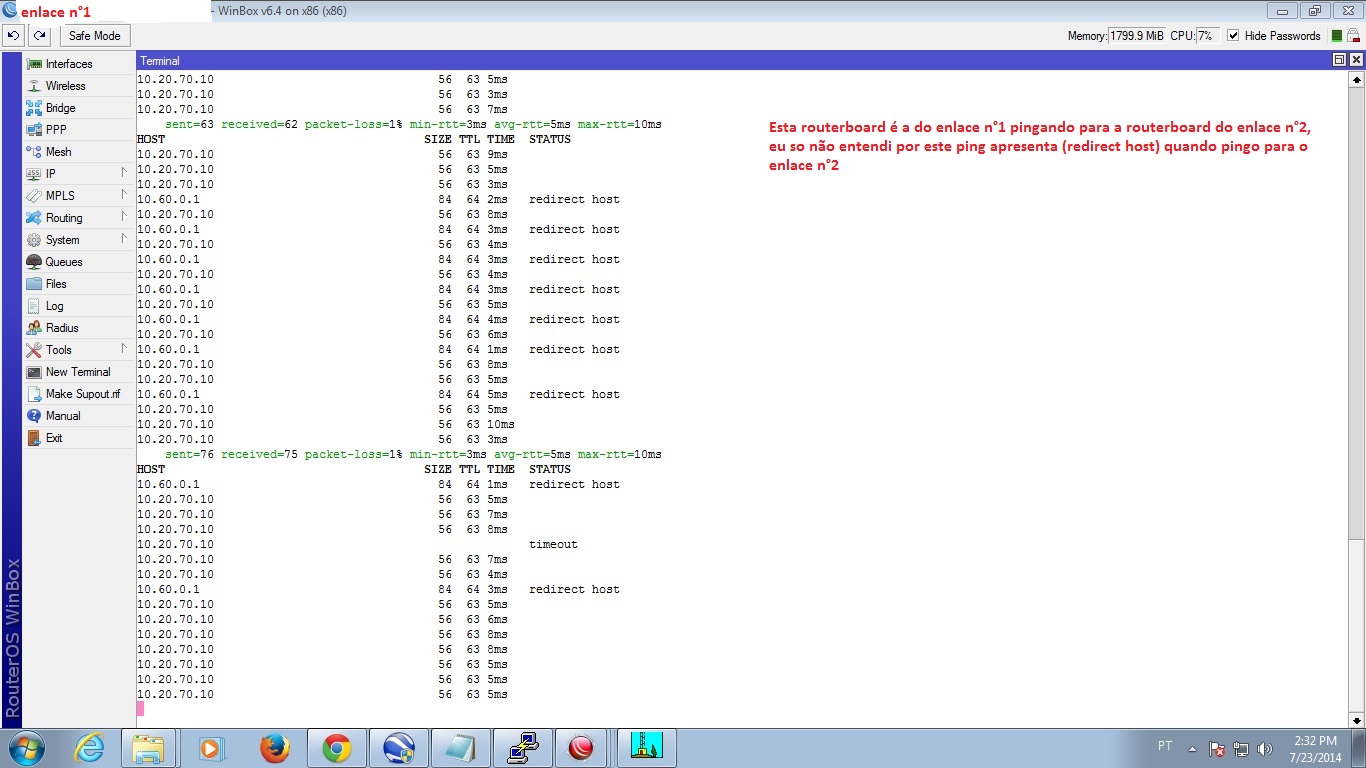Toggle the Hide Passwords checkbox
This screenshot has height=768, width=1366.
(1233, 36)
